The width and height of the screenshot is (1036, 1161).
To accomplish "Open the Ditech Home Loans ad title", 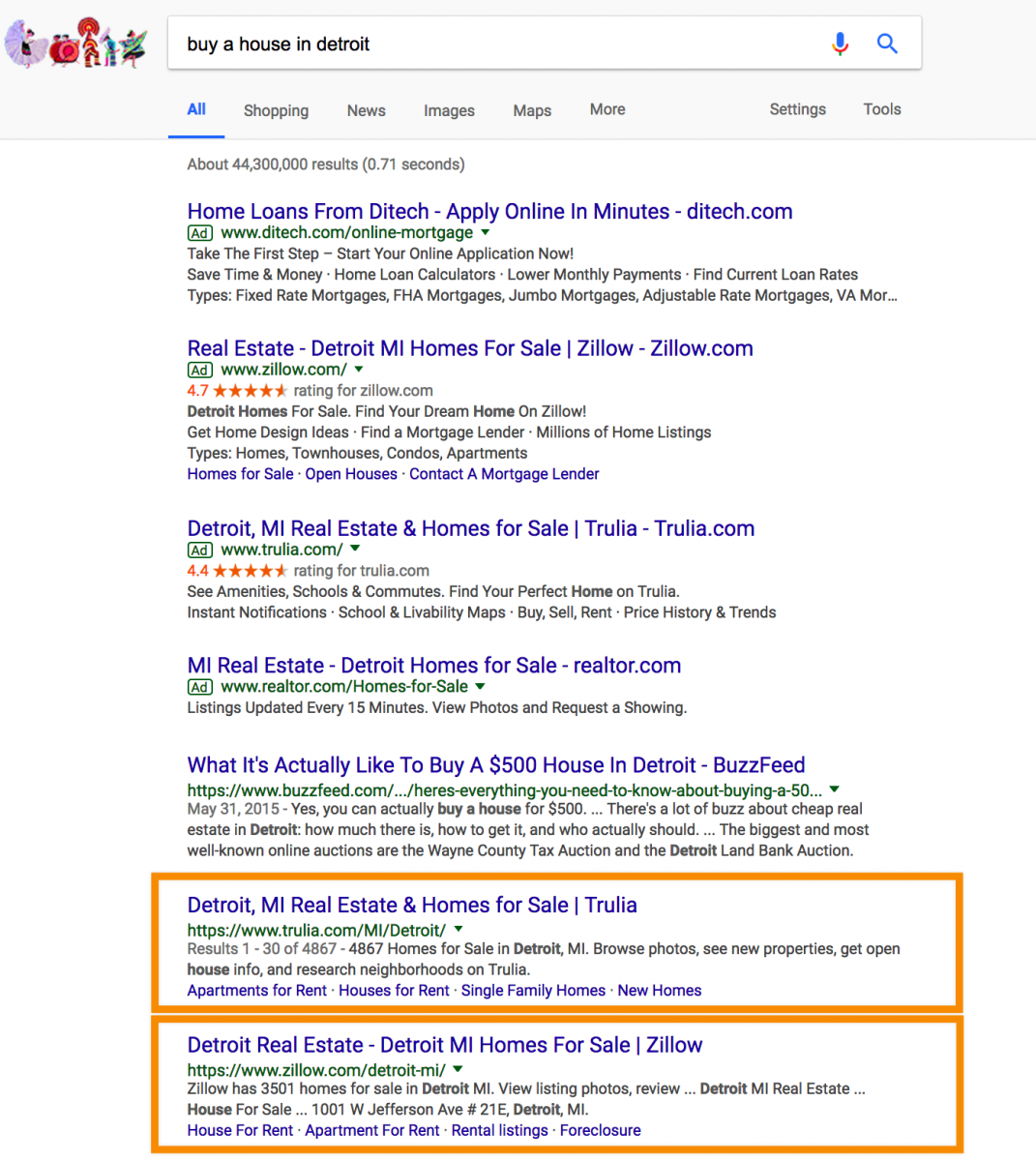I will point(489,211).
